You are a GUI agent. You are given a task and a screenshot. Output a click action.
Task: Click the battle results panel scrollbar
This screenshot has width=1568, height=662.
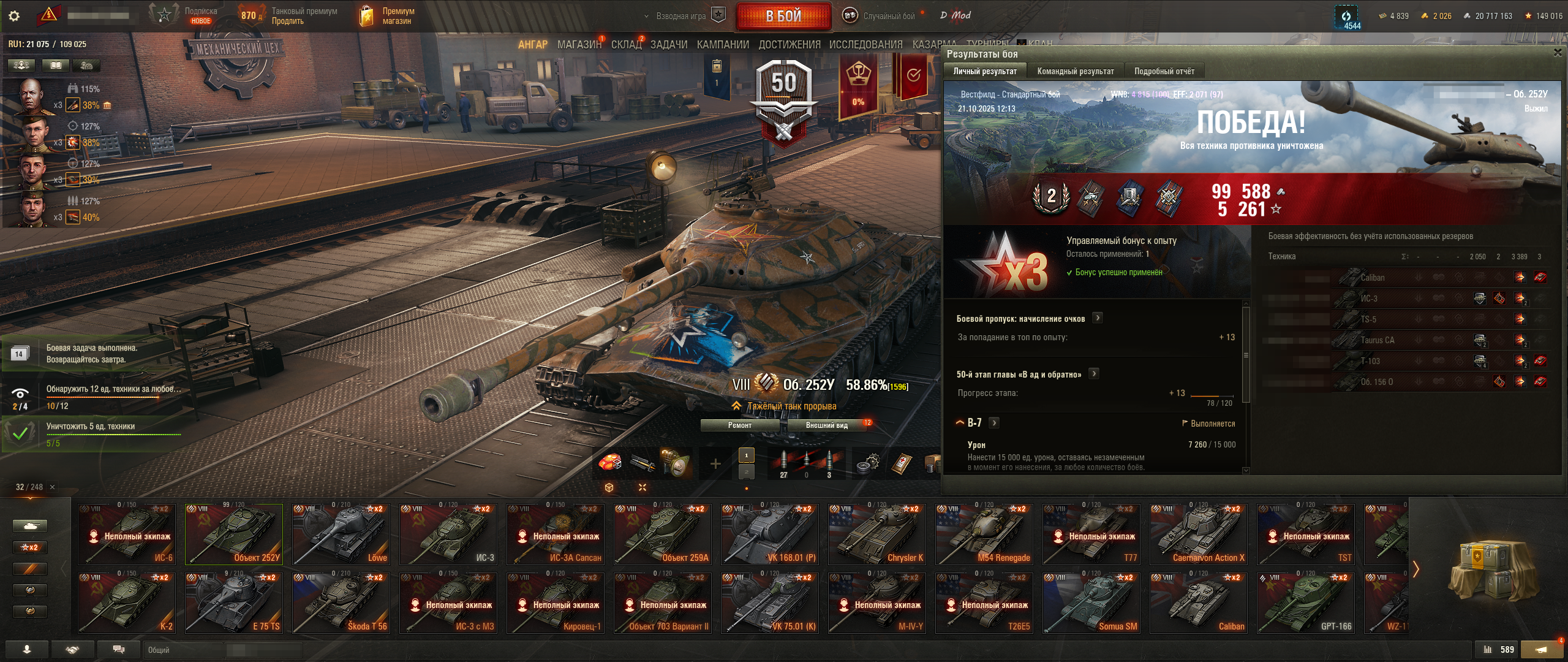[x=1246, y=356]
